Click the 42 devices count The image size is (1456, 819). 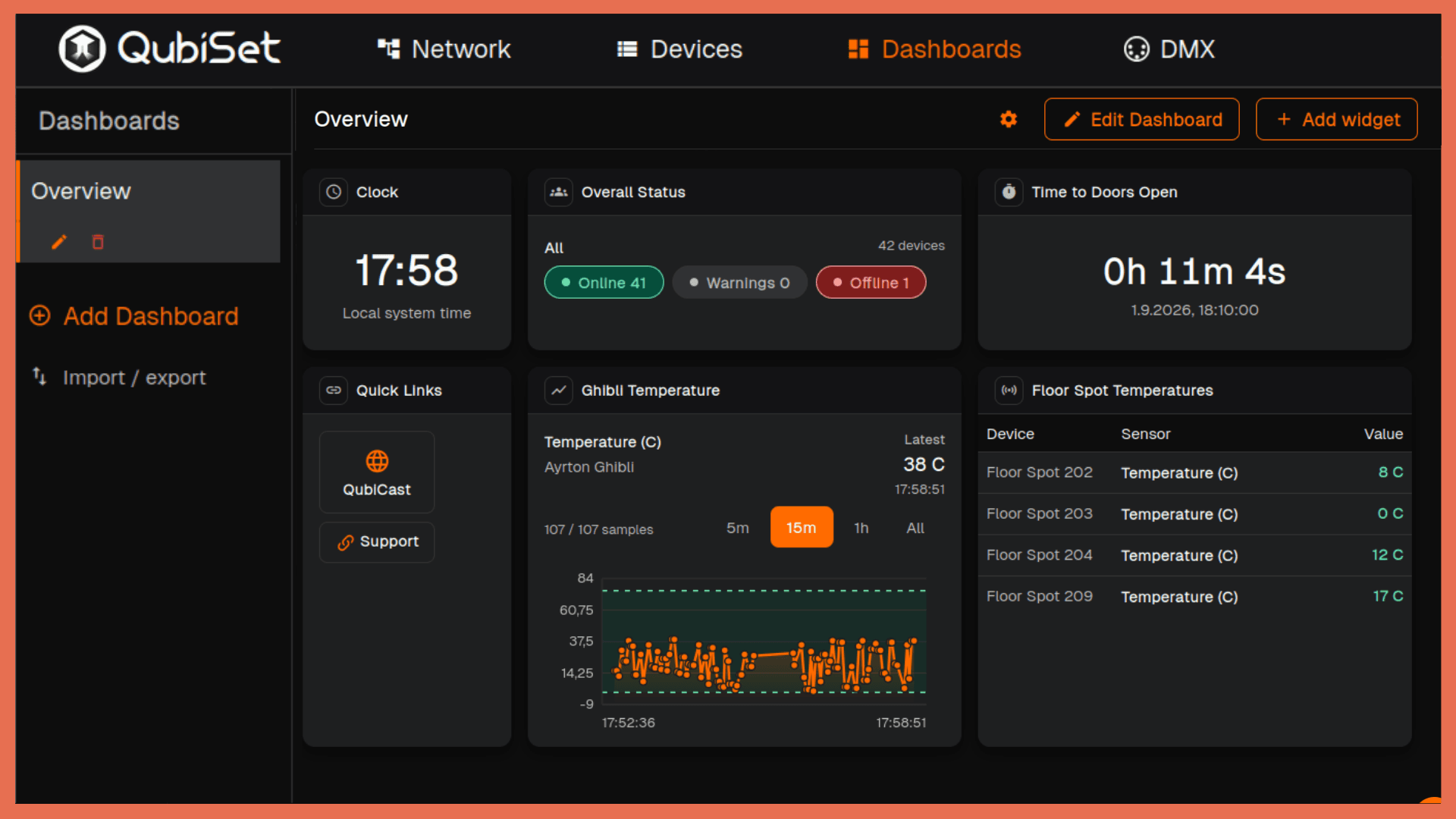(x=912, y=246)
